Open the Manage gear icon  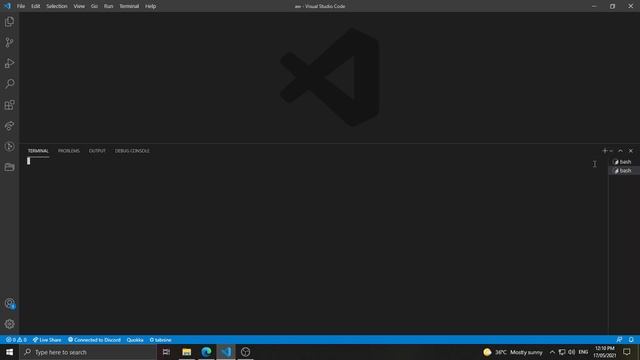coord(9,324)
